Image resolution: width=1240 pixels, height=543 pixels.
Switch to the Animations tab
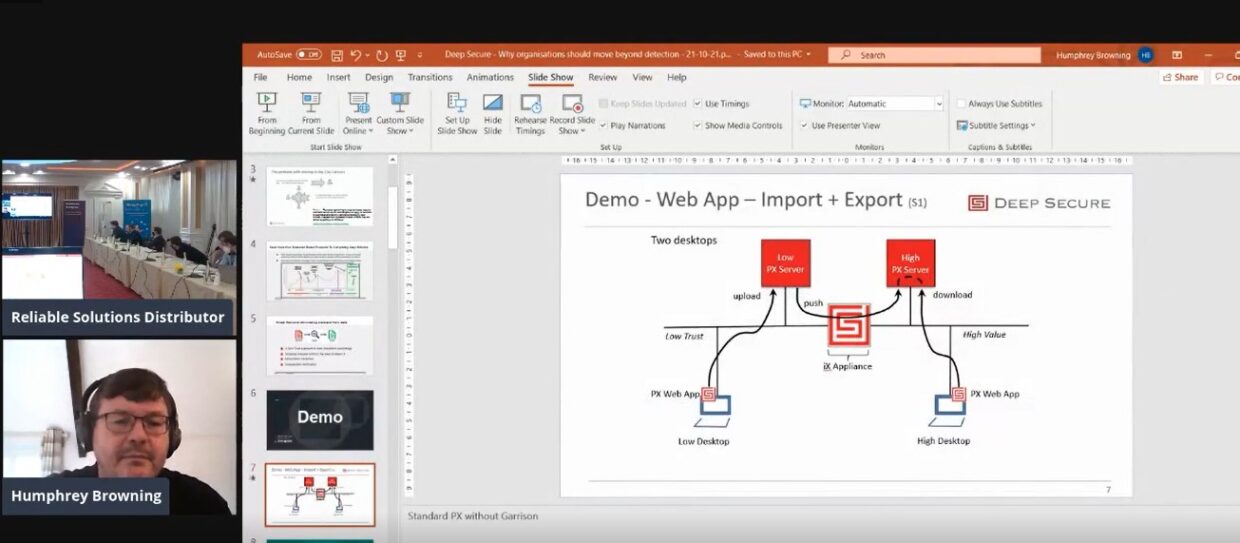tap(490, 77)
